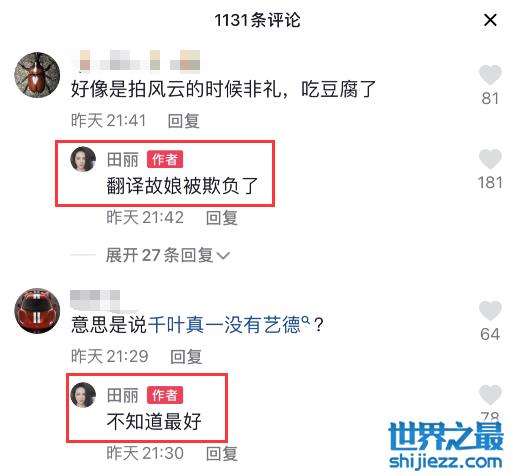The image size is (513, 476).
Task: Expand 展开27条回复 replies
Action: pyautogui.click(x=167, y=255)
